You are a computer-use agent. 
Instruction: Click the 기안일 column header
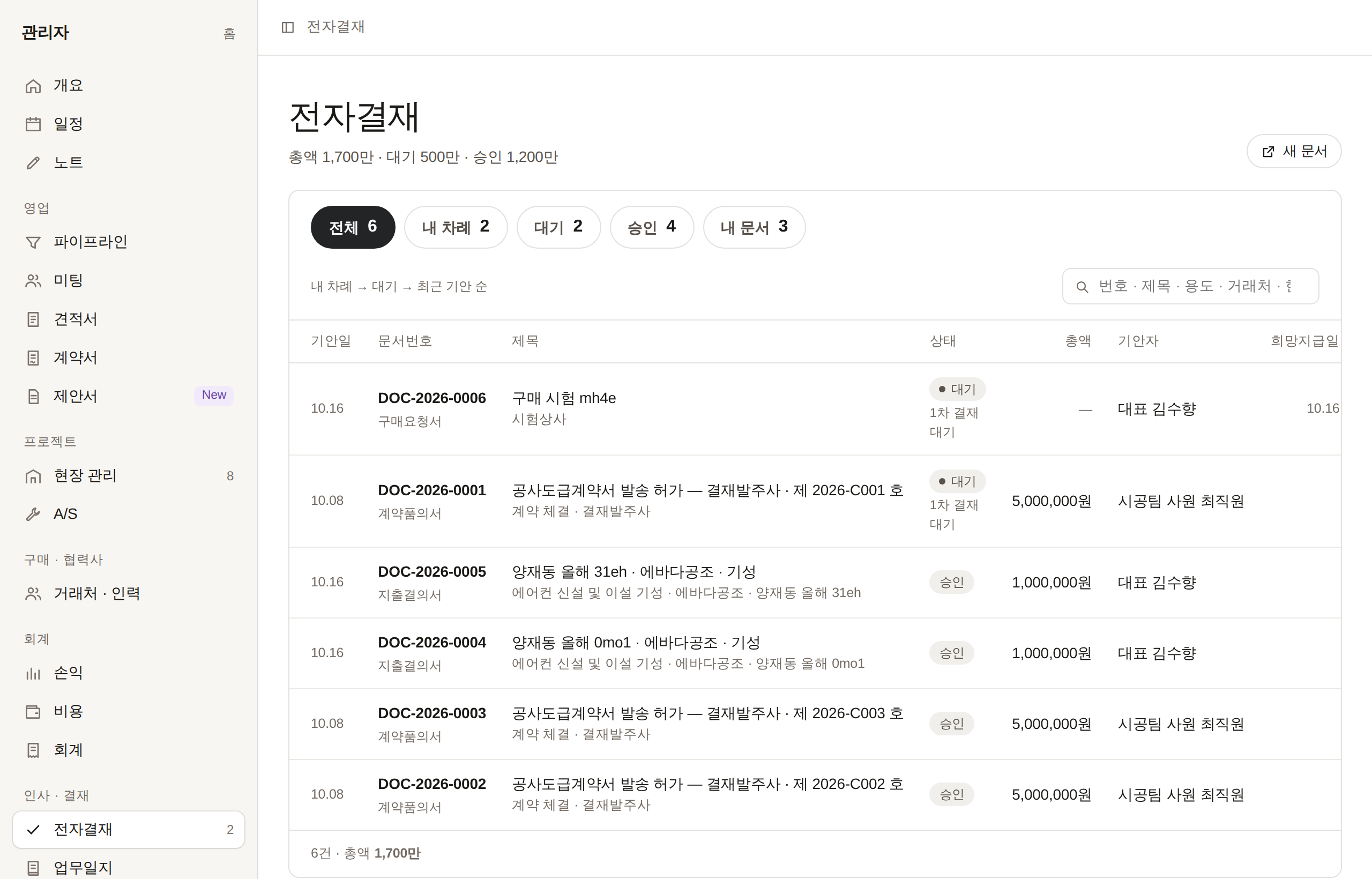(x=331, y=341)
